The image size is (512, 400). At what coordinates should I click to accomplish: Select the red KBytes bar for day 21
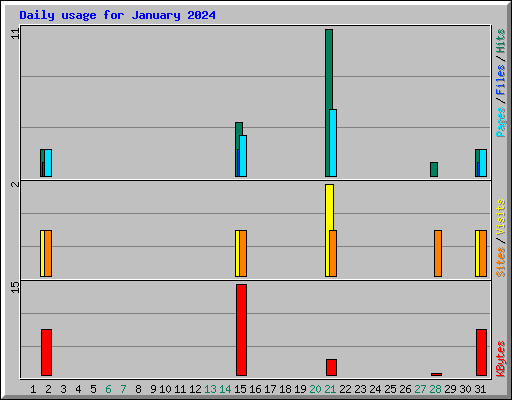pyautogui.click(x=331, y=367)
